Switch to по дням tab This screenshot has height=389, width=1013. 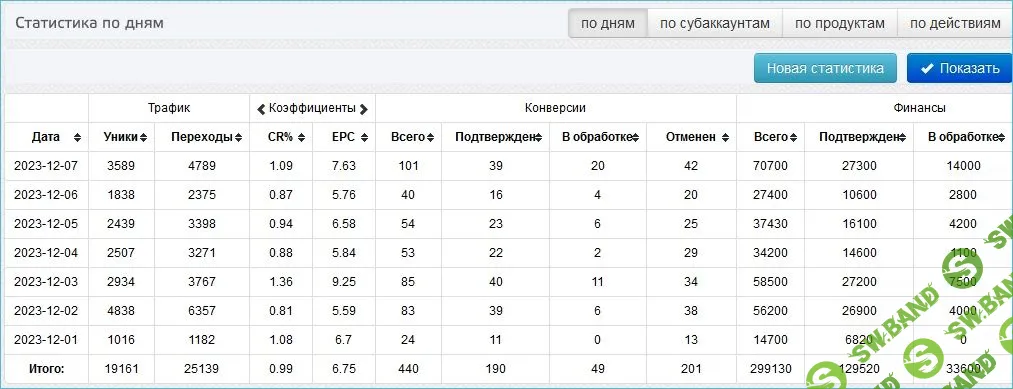click(x=607, y=24)
